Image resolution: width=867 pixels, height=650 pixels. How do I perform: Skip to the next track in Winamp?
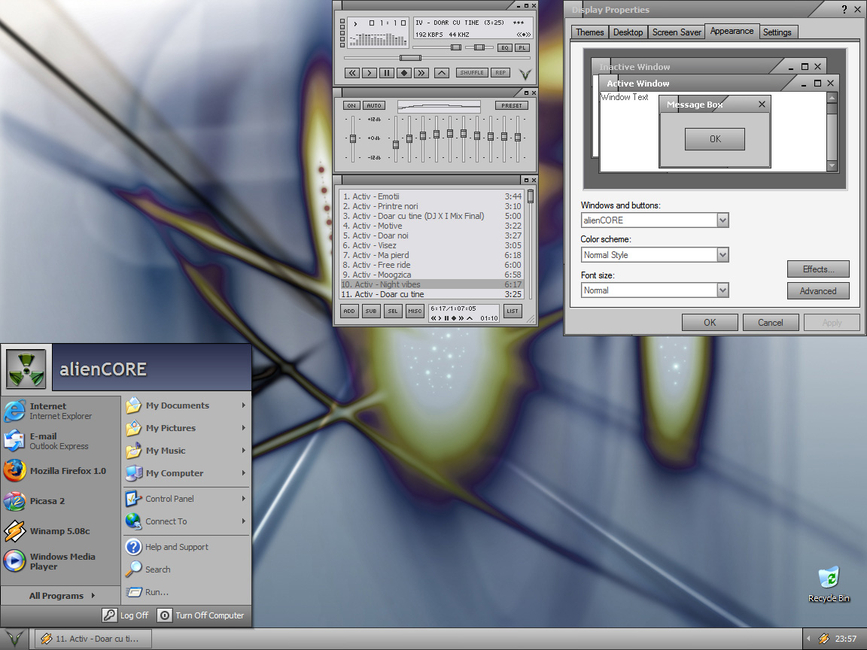click(x=422, y=73)
